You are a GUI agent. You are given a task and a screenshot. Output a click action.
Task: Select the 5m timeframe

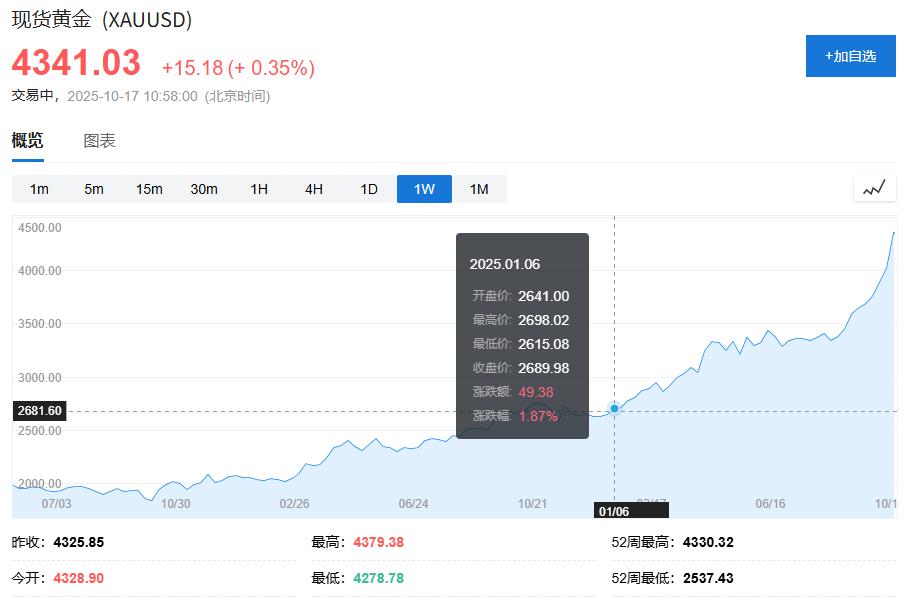tap(94, 189)
